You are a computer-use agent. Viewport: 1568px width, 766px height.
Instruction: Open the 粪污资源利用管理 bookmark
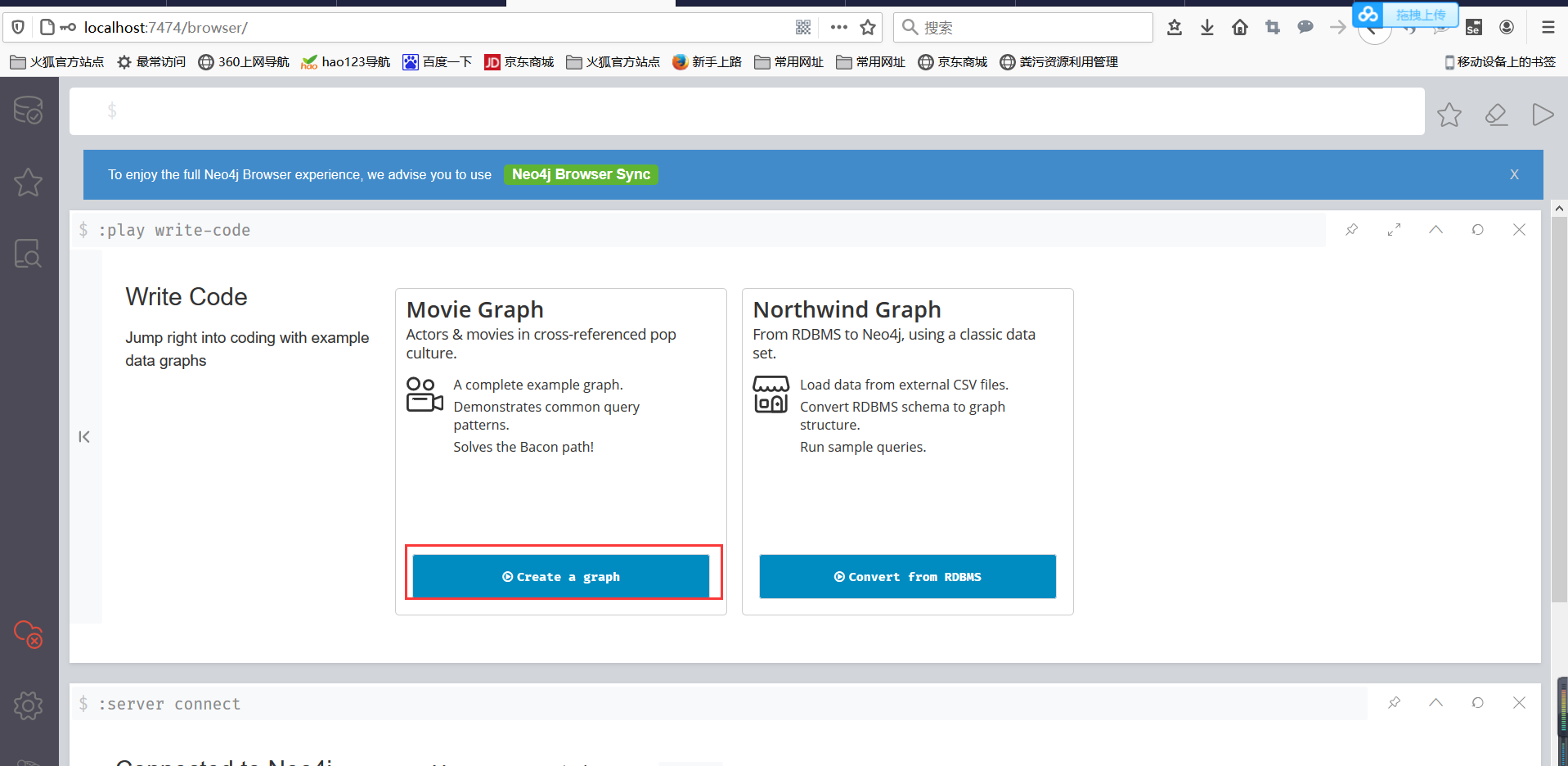point(1059,62)
